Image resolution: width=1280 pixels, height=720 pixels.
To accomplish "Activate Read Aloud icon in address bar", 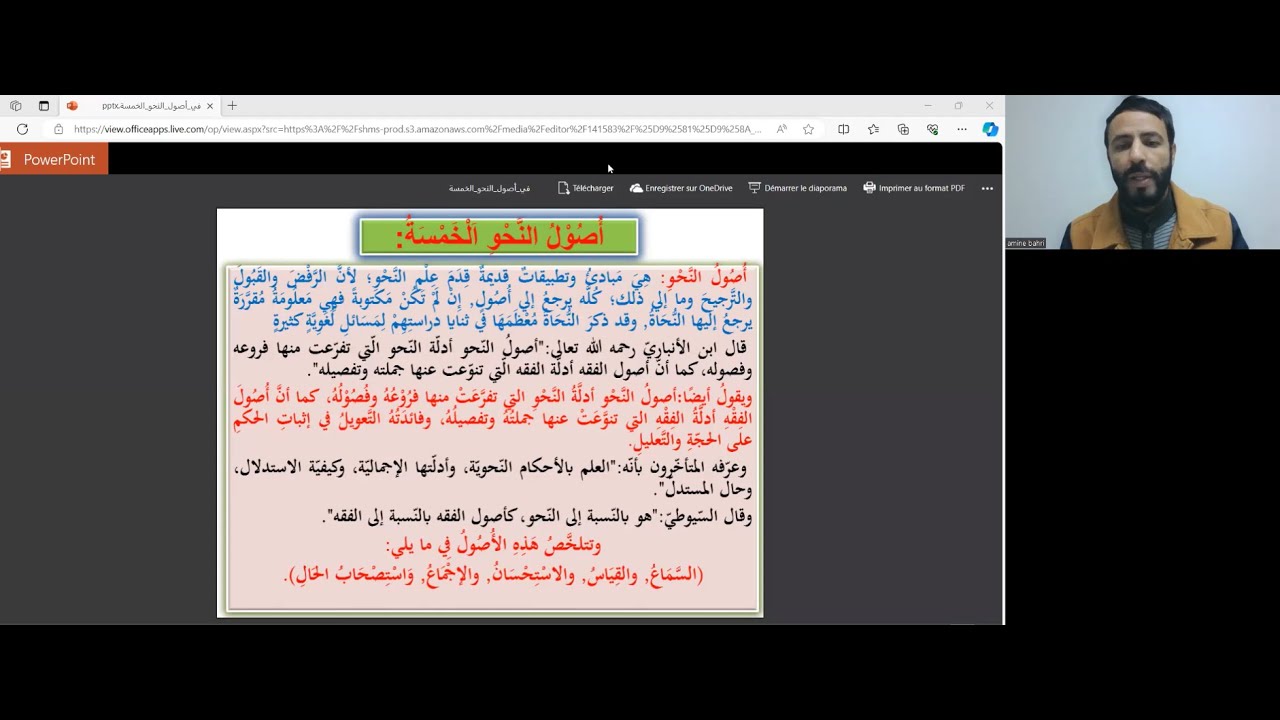I will coord(782,129).
